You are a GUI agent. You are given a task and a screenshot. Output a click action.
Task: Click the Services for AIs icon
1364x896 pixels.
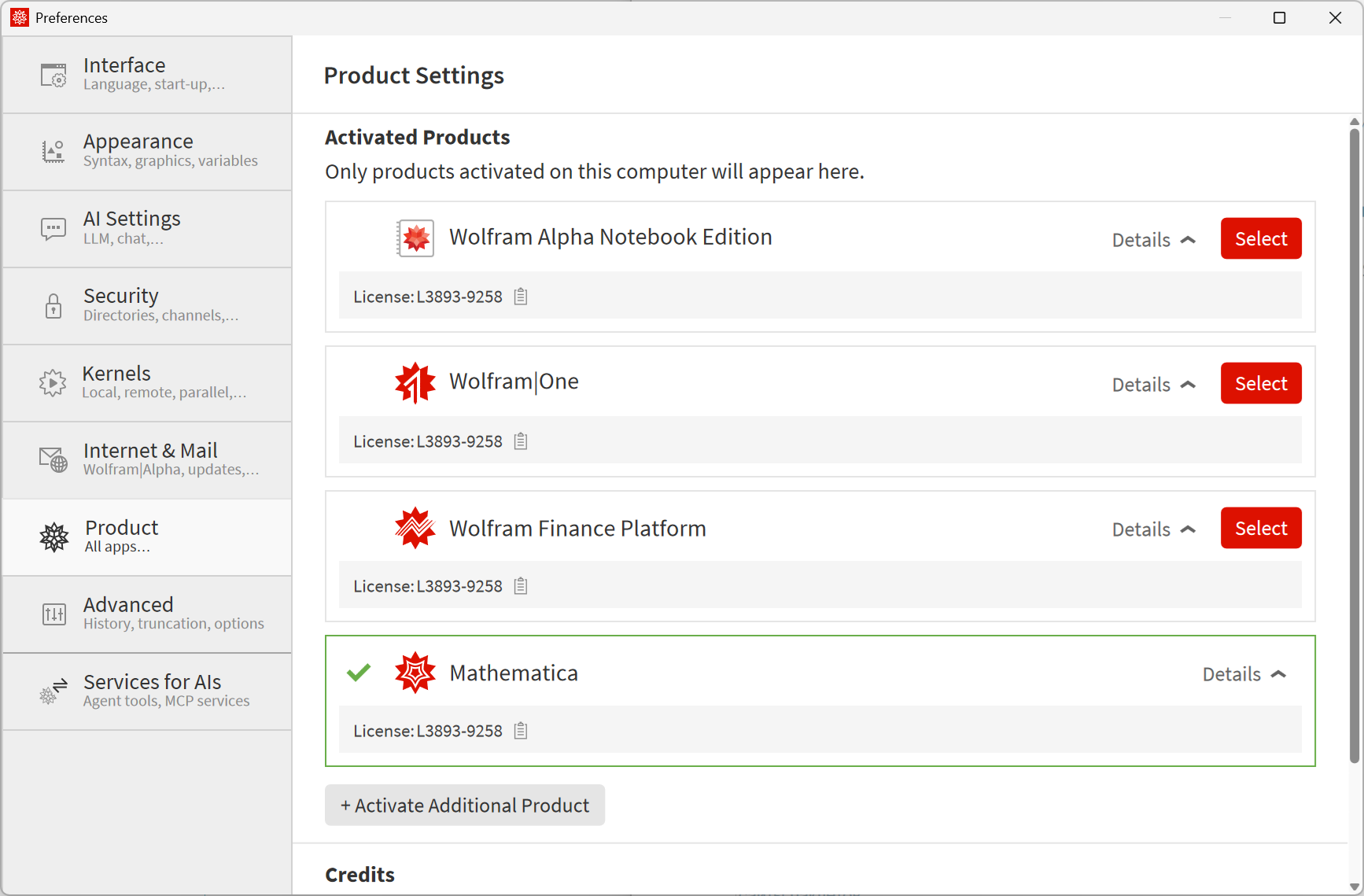pyautogui.click(x=53, y=691)
